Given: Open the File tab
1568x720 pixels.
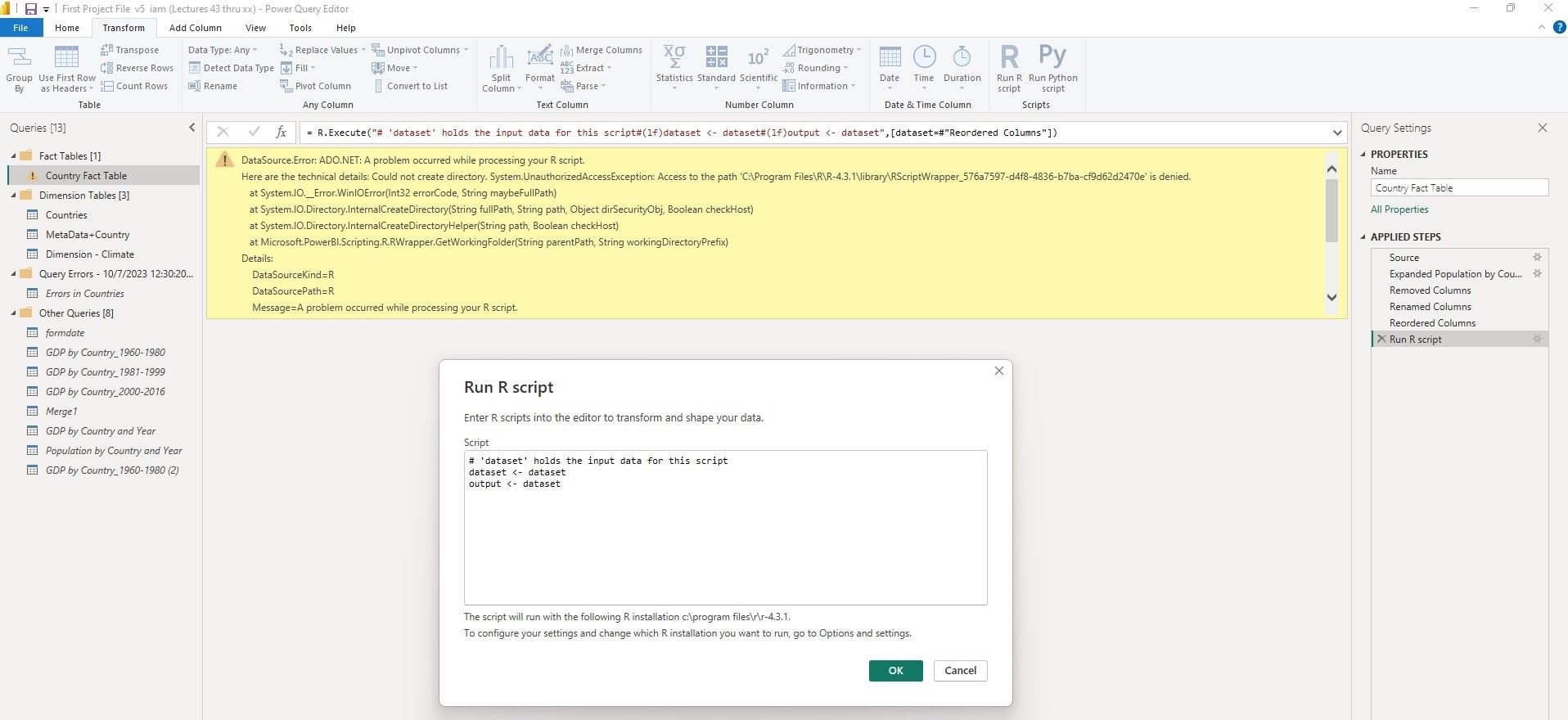Looking at the screenshot, I should point(20,28).
